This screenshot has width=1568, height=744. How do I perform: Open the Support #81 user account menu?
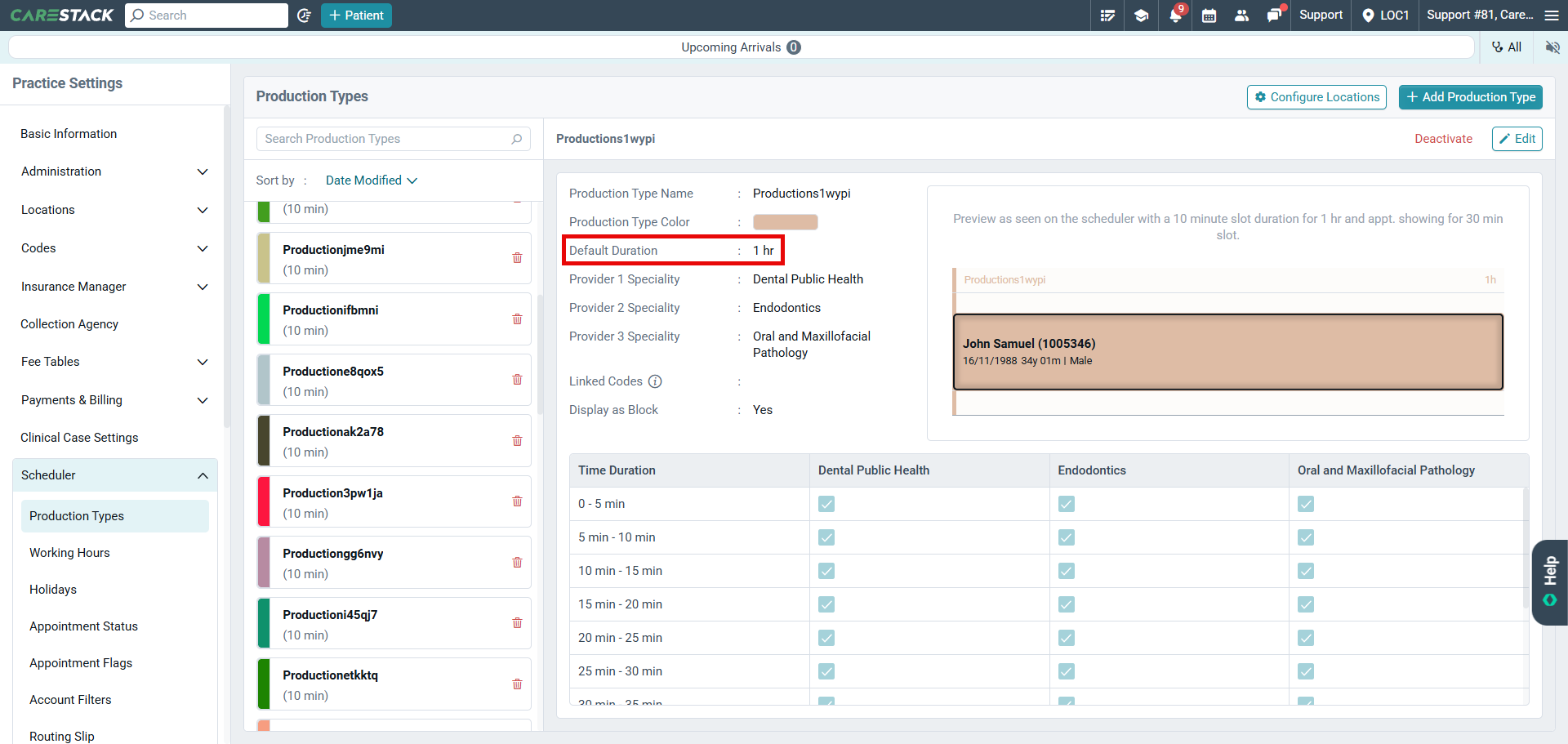pos(1480,15)
